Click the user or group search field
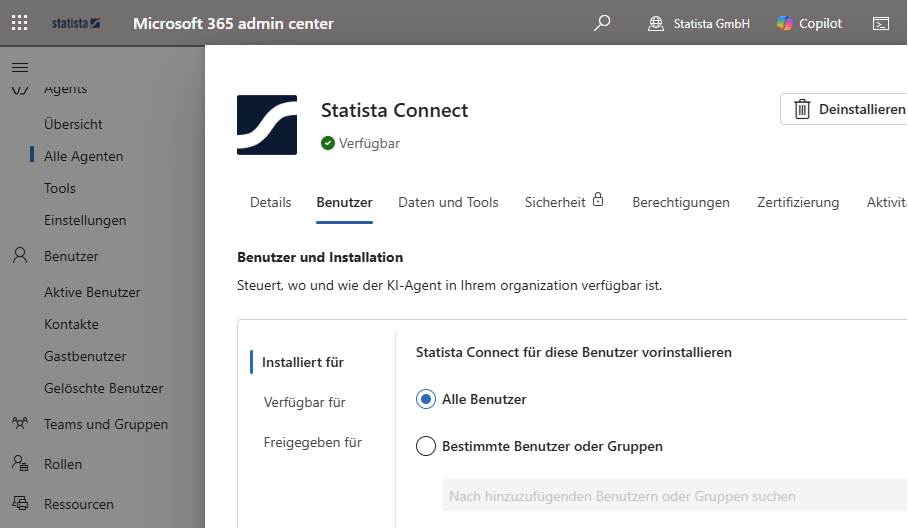 675,496
